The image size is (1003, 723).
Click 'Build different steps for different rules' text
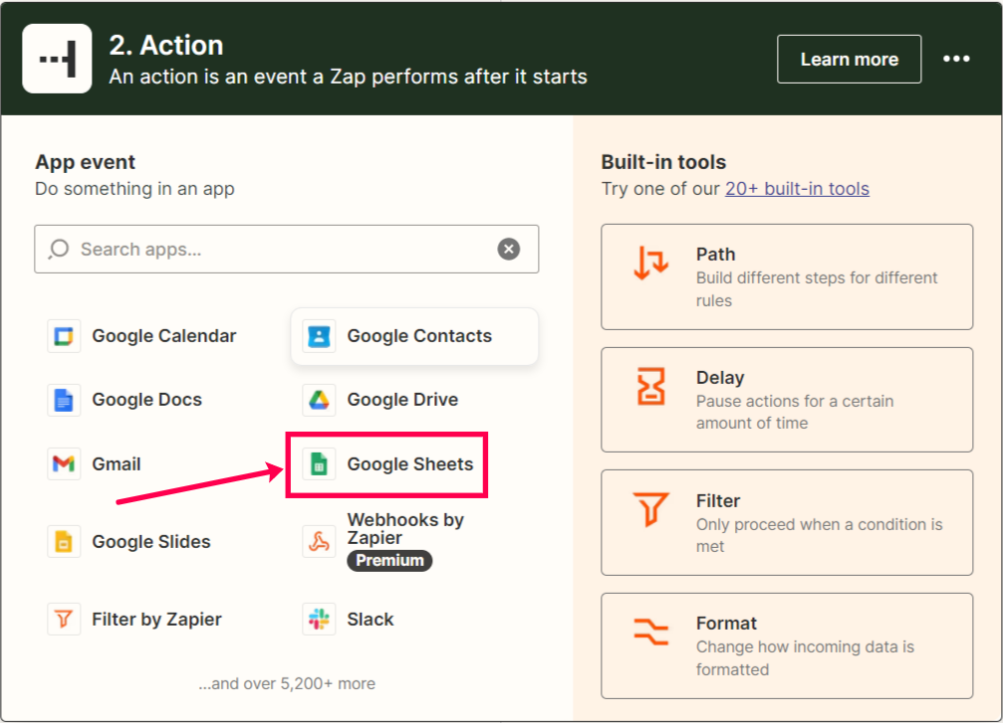(x=817, y=289)
